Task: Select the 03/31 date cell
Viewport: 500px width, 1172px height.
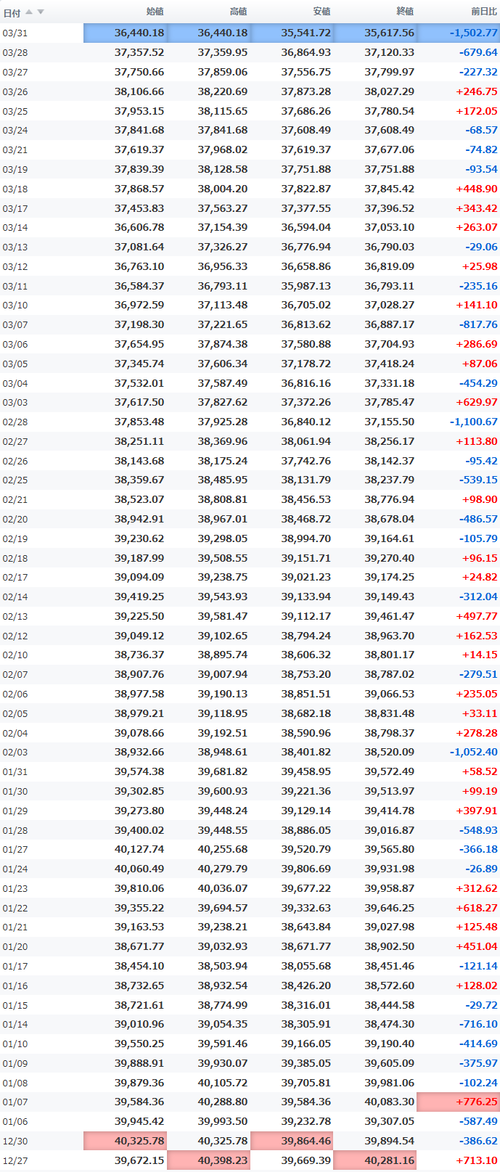Action: 42,33
